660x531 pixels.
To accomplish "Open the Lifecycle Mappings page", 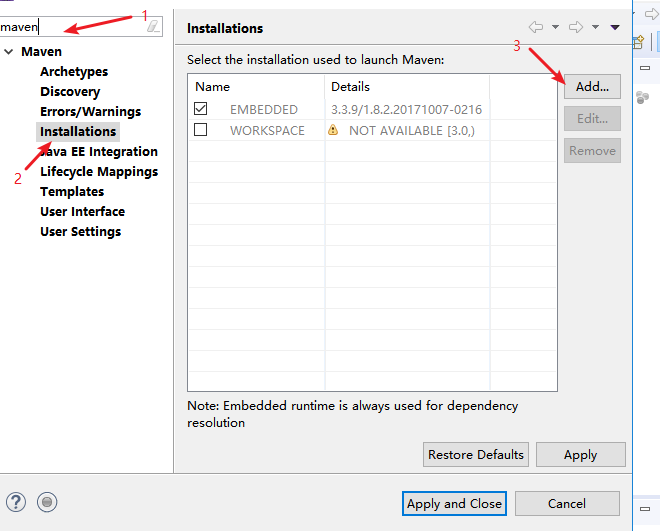I will click(x=99, y=172).
